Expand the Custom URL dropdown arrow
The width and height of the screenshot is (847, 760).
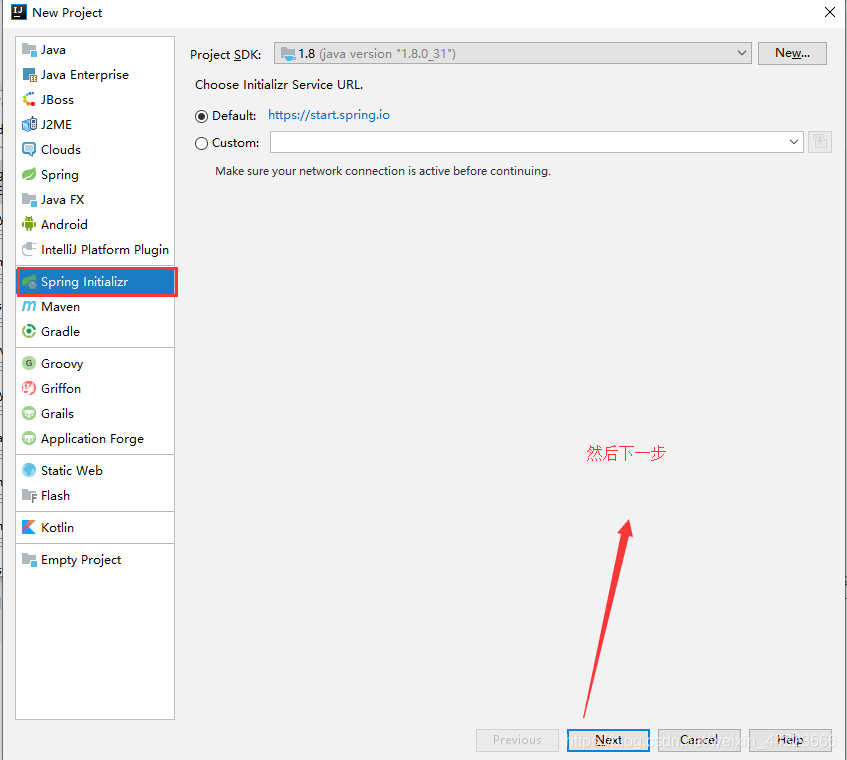point(794,142)
